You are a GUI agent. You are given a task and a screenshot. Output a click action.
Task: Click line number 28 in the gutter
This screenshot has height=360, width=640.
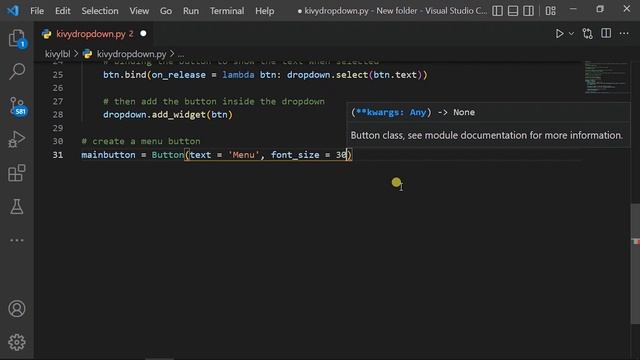point(58,115)
